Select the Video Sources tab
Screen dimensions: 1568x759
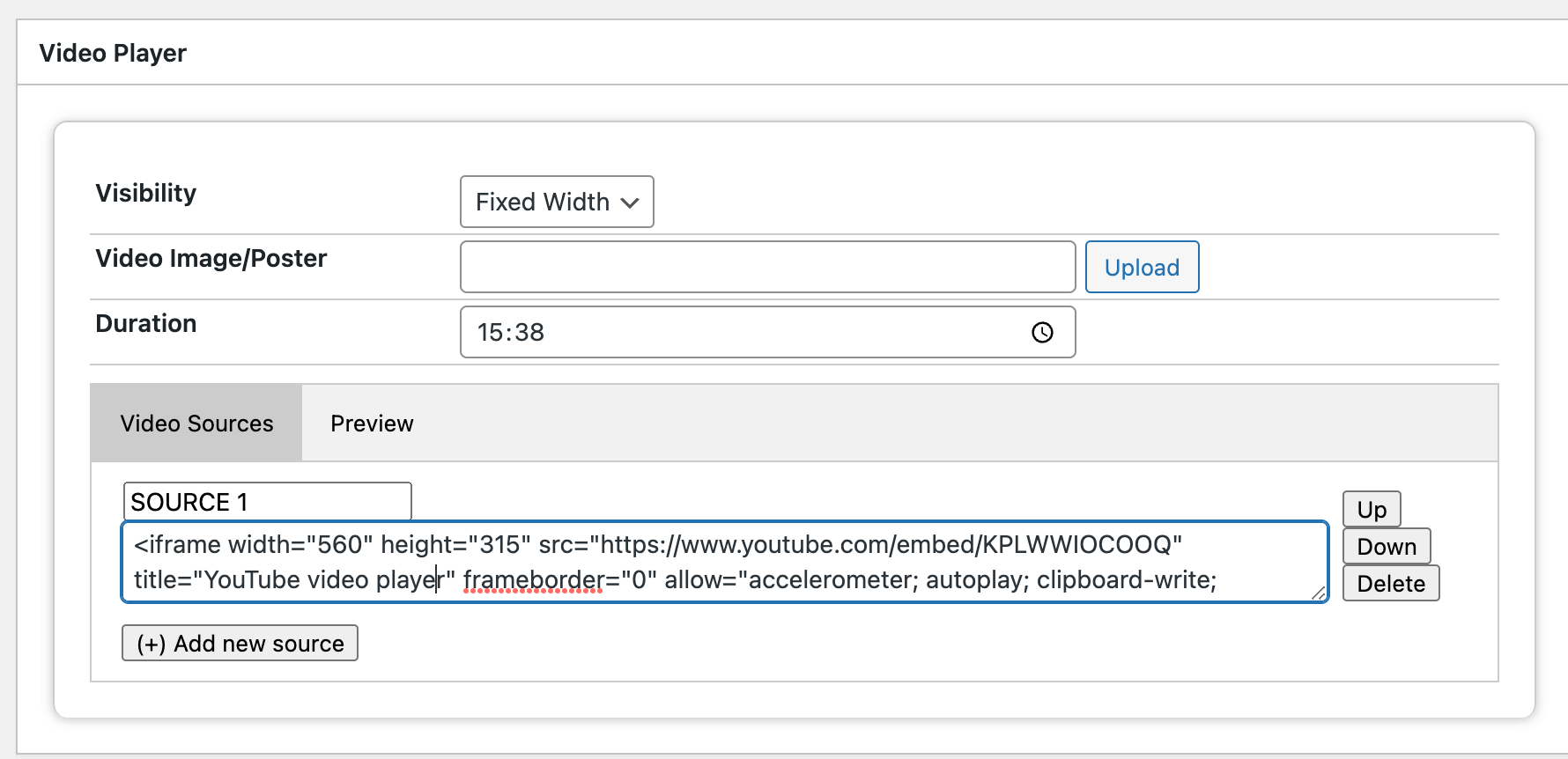[x=196, y=424]
